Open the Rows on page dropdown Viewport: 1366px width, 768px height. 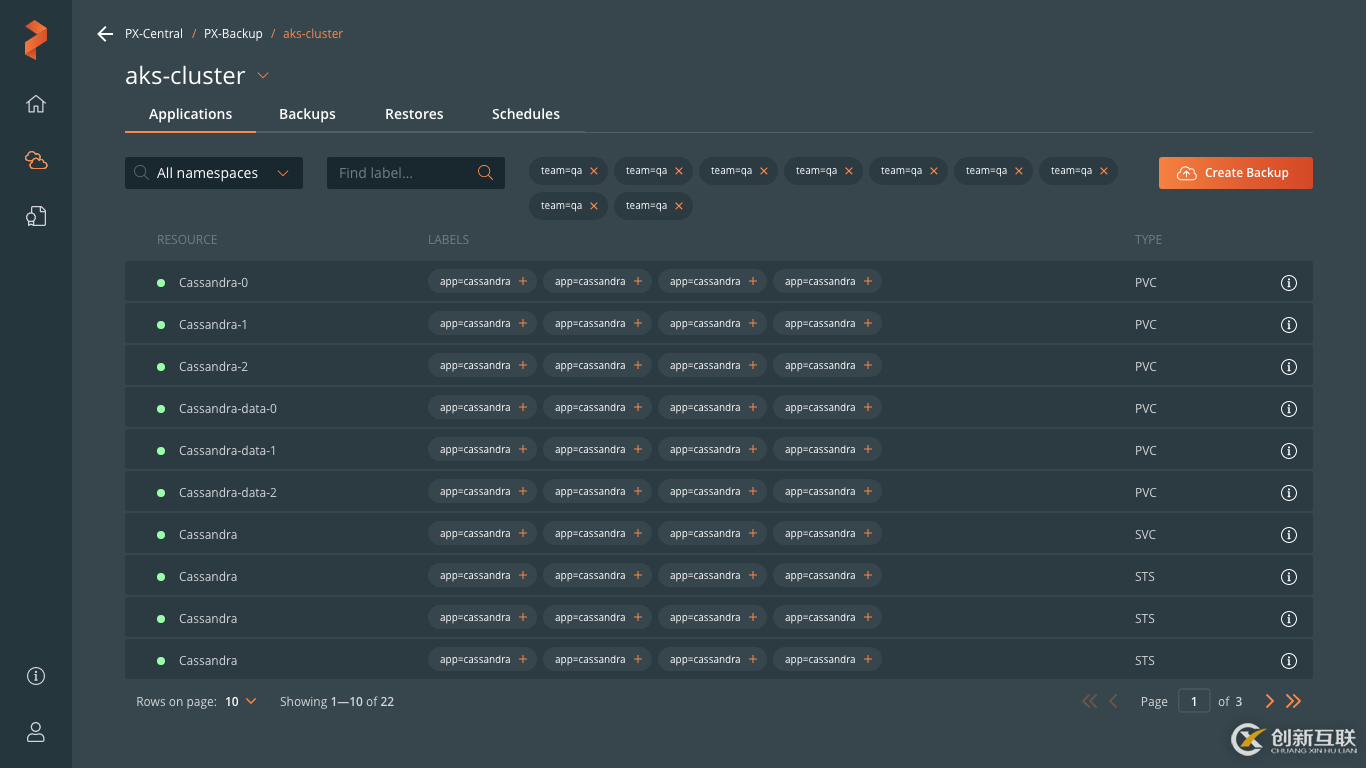click(241, 702)
